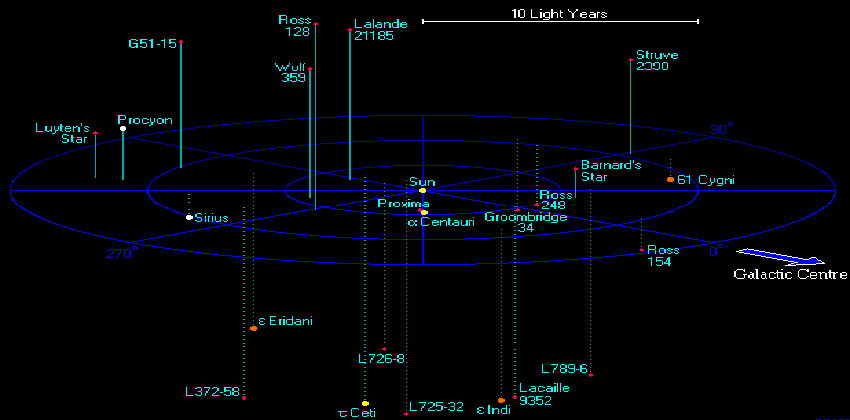This screenshot has width=850, height=420.
Task: Select the orange 61 Cygni star marker
Action: (x=671, y=179)
